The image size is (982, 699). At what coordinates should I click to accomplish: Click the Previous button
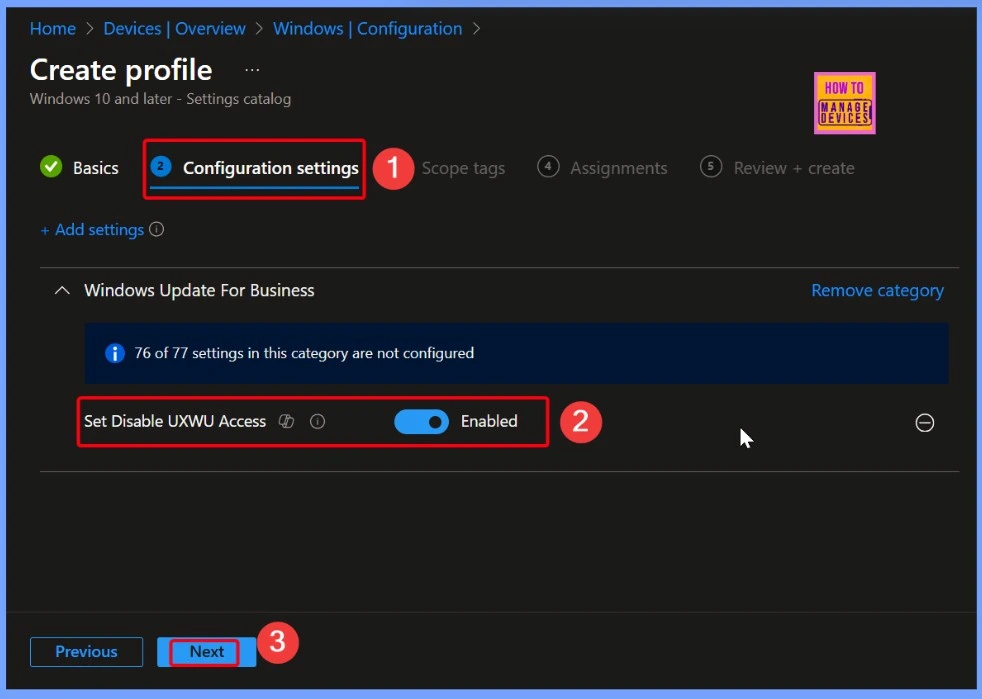pyautogui.click(x=86, y=652)
